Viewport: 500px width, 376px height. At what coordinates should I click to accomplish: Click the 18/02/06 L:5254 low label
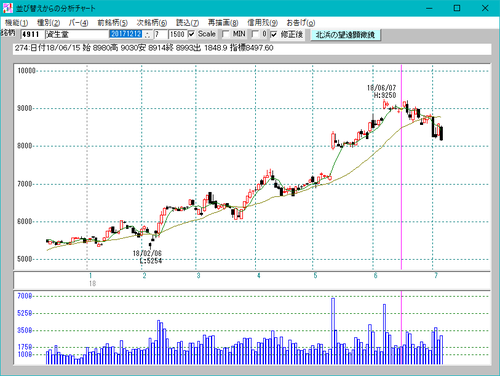(x=147, y=257)
